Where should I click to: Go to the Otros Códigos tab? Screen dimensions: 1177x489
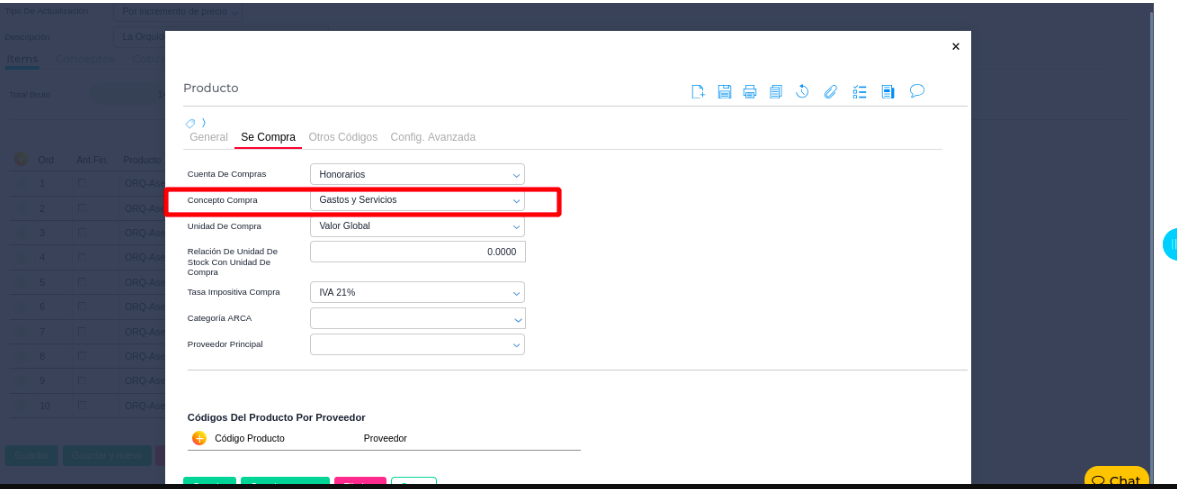point(343,137)
